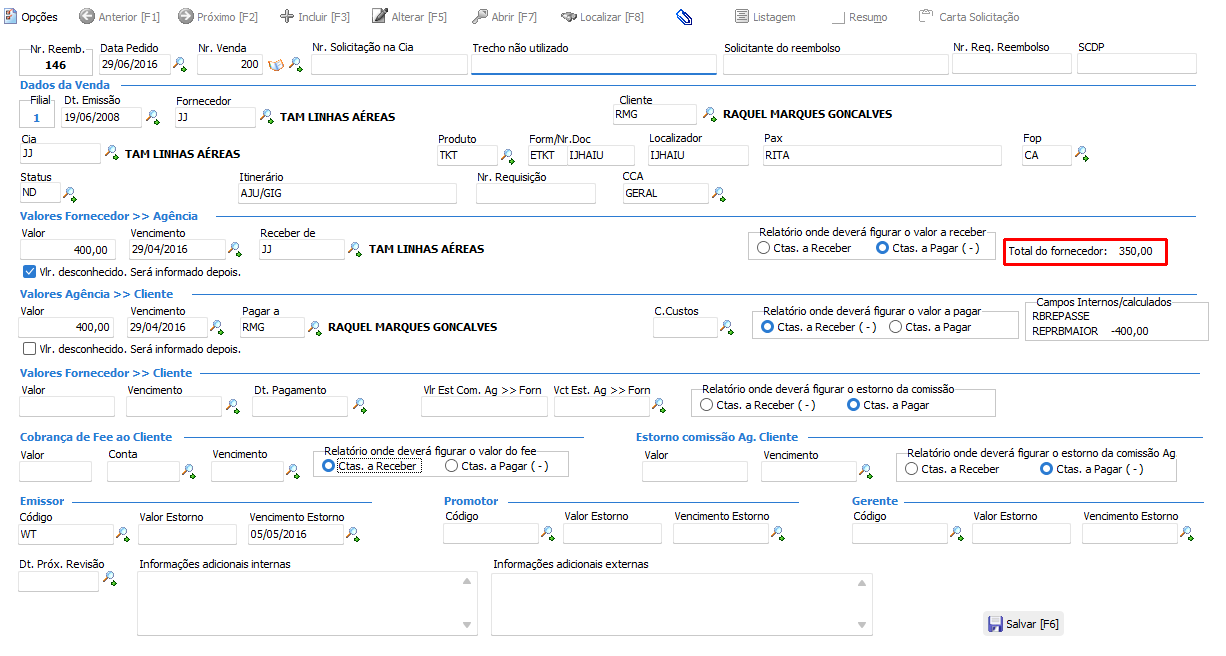Click the Nr. Solicitação na Cia field
This screenshot has height=656, width=1226.
click(x=389, y=64)
